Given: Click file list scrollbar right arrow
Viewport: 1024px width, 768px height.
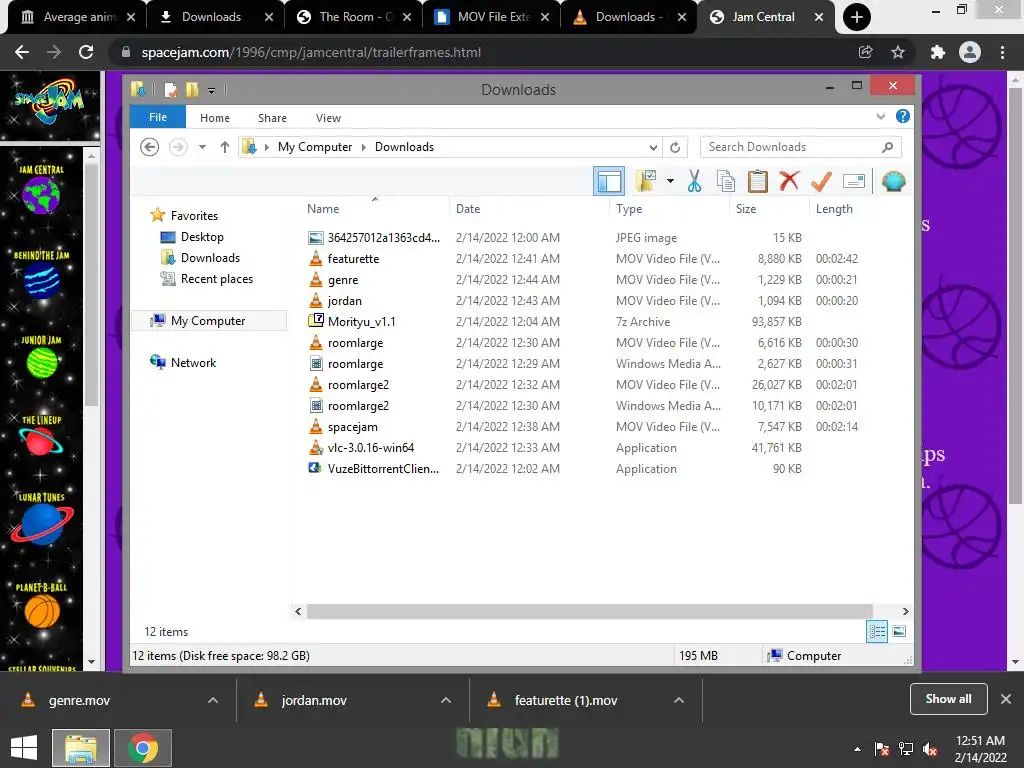Looking at the screenshot, I should [x=905, y=611].
